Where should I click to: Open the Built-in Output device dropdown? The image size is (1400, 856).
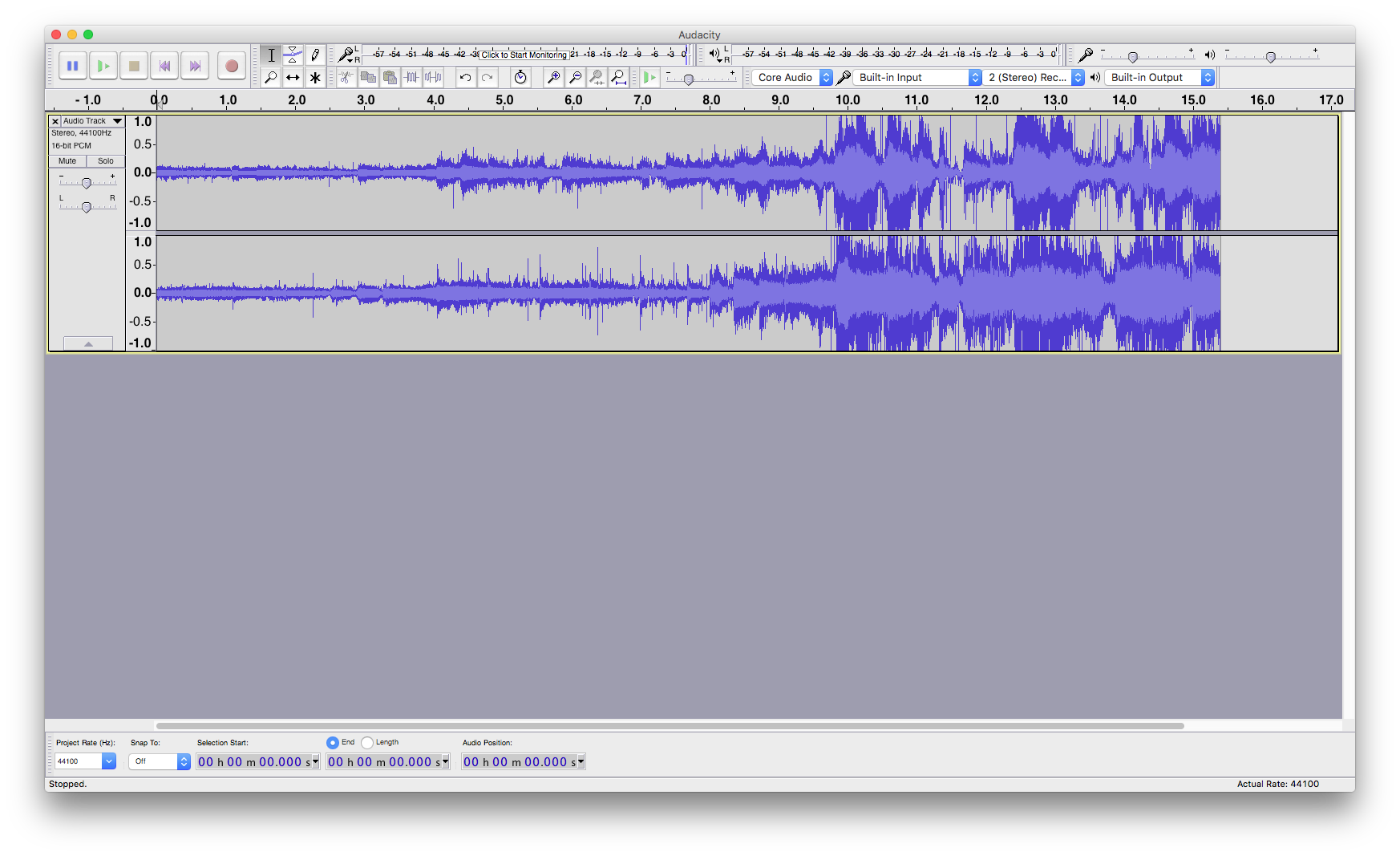click(x=1159, y=77)
